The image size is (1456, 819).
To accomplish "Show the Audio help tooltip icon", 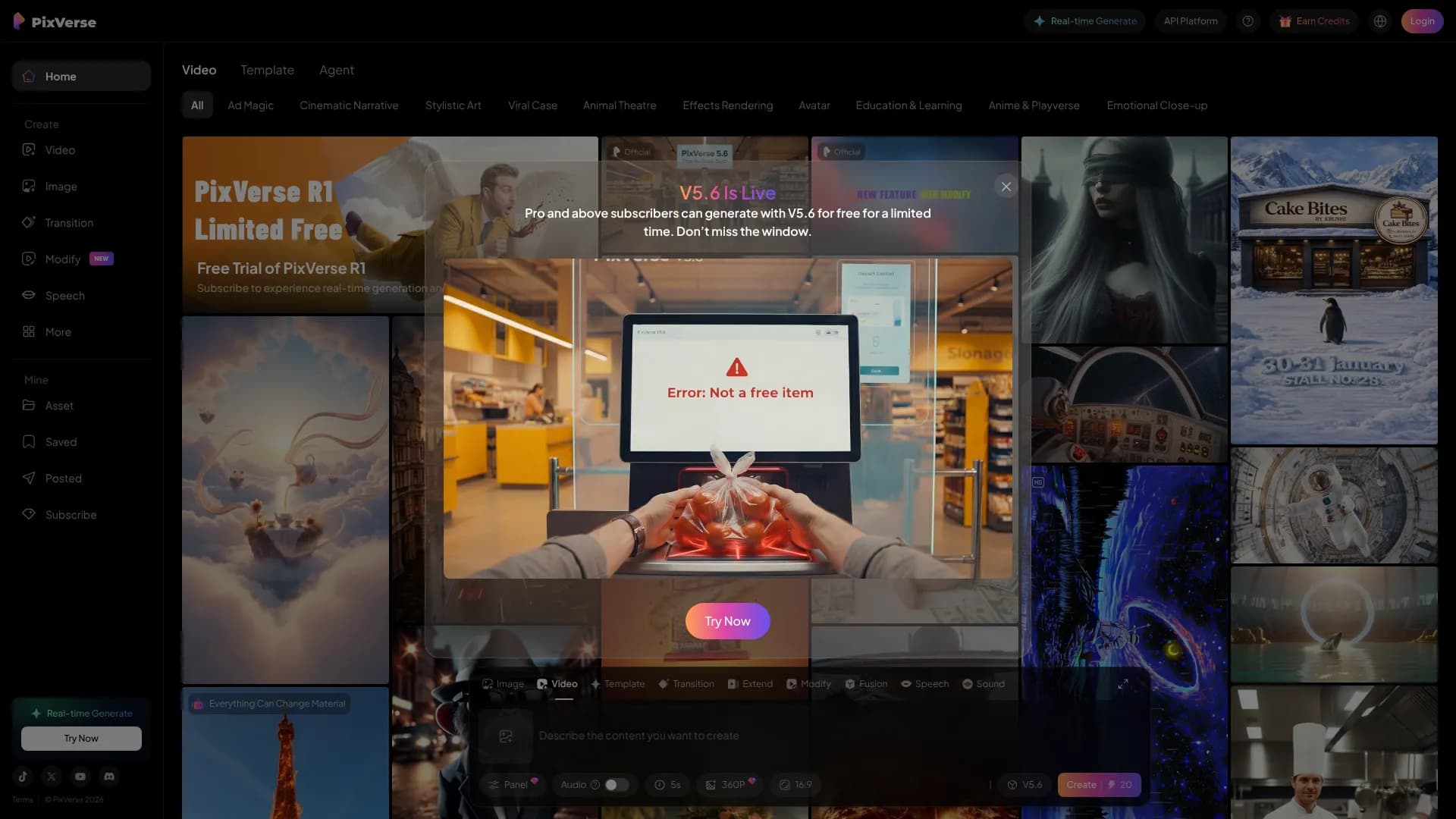I will [x=595, y=785].
